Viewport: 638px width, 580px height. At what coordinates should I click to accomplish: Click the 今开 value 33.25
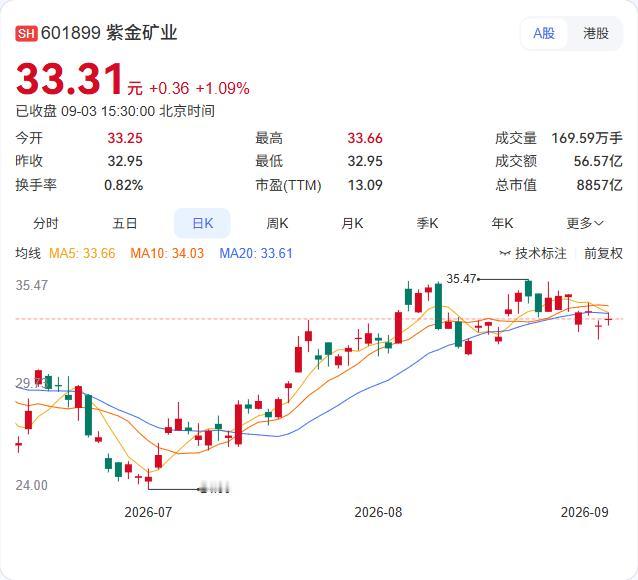[x=125, y=138]
